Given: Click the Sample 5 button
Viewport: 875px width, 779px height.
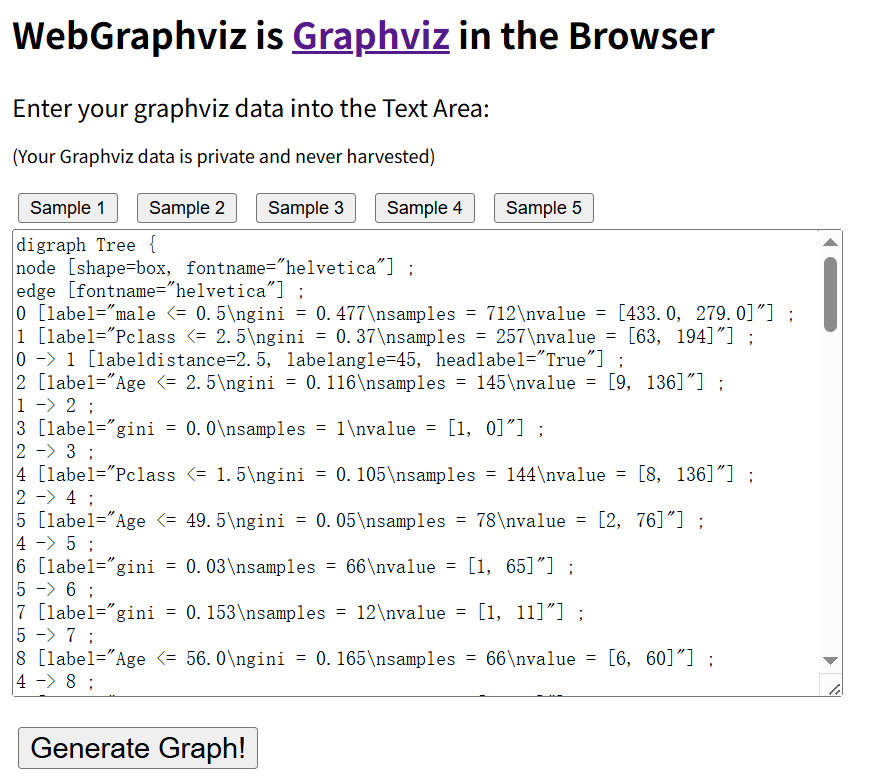Looking at the screenshot, I should 544,208.
